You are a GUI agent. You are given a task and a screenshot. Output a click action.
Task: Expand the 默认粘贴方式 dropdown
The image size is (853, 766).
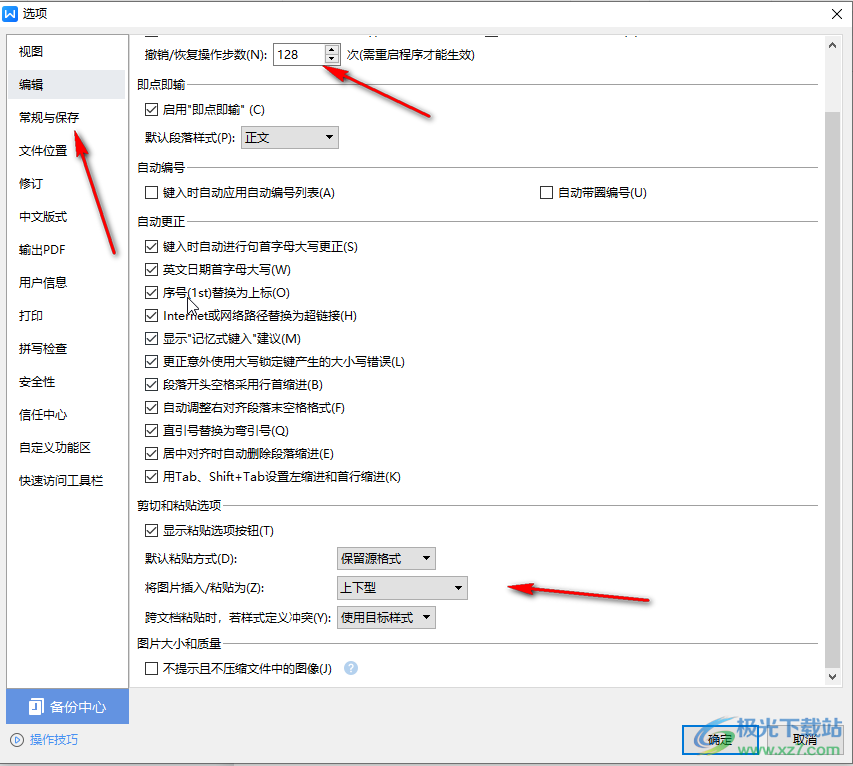(x=386, y=558)
